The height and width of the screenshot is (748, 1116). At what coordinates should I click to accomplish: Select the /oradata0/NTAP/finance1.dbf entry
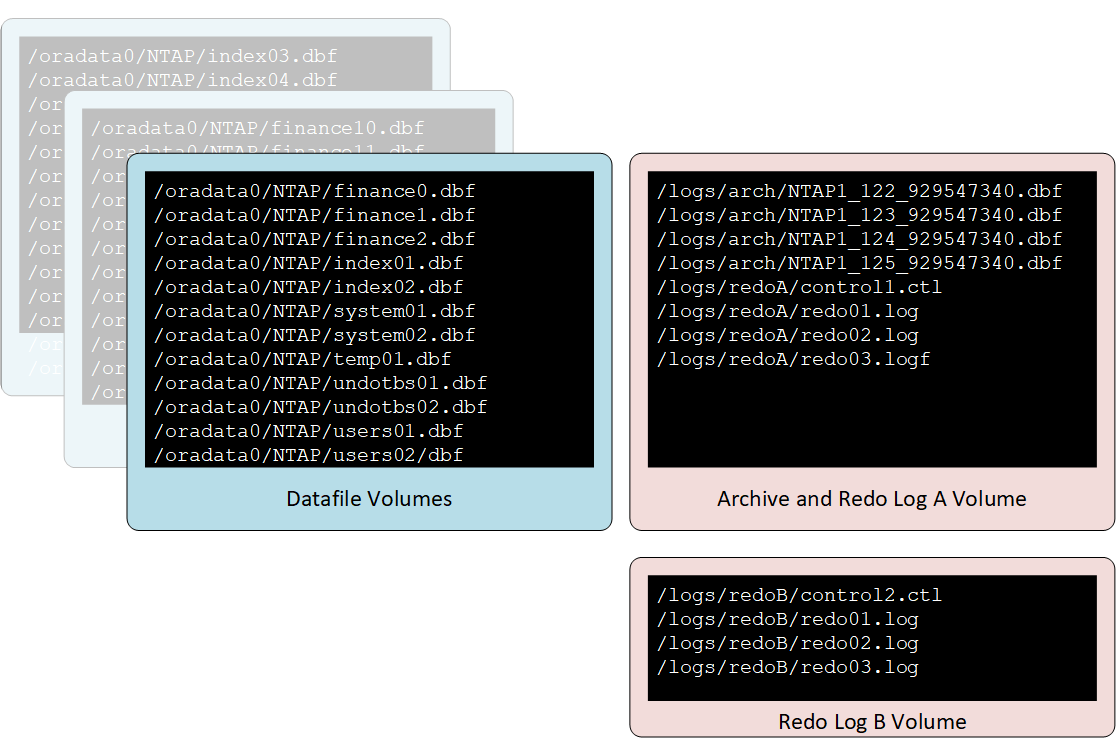[315, 216]
